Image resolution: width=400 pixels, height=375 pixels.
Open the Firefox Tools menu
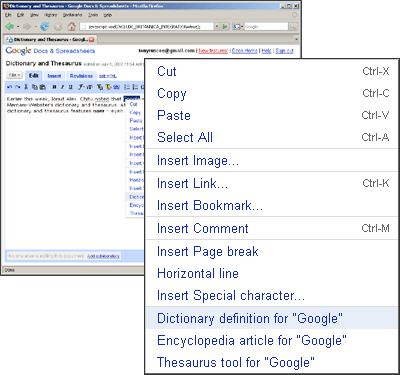pyautogui.click(x=93, y=15)
